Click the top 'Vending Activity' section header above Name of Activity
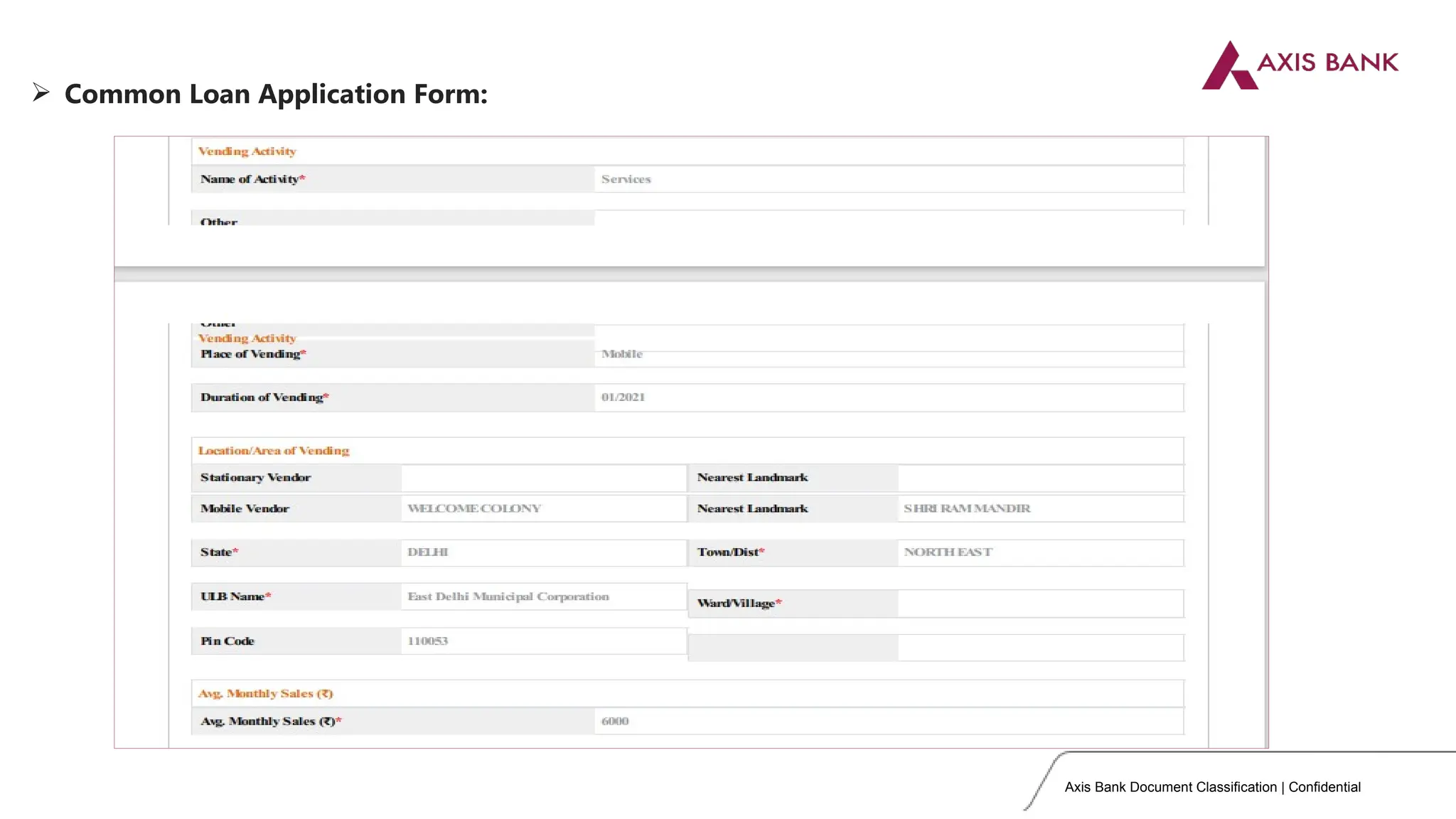1456x819 pixels. point(247,151)
